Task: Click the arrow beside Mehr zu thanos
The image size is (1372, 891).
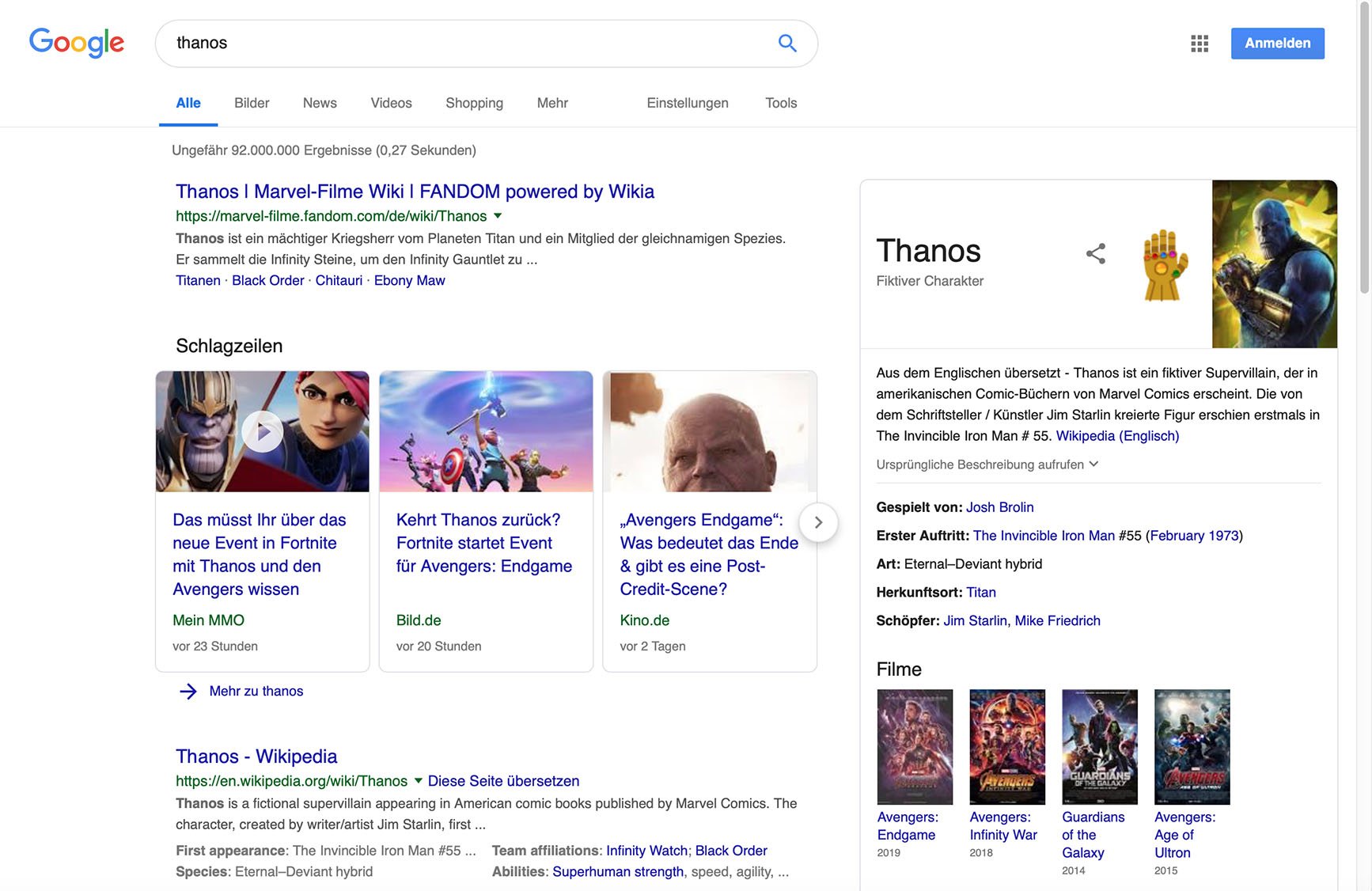Action: (x=188, y=692)
